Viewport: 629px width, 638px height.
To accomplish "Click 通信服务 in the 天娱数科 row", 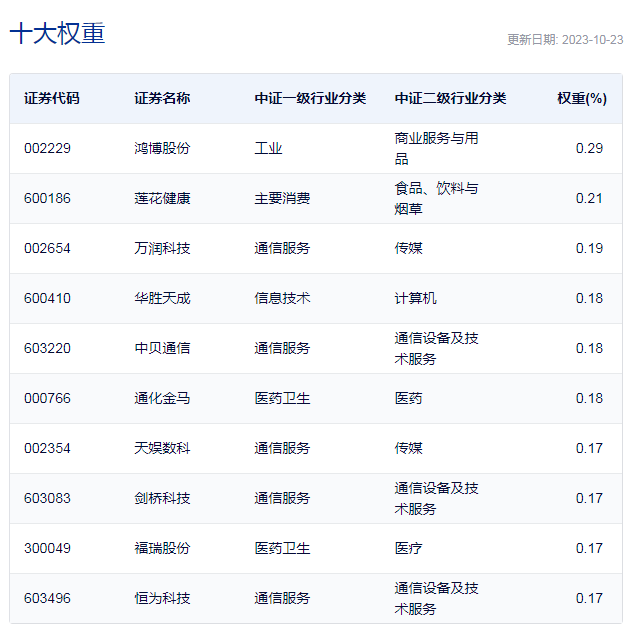I will pos(282,448).
